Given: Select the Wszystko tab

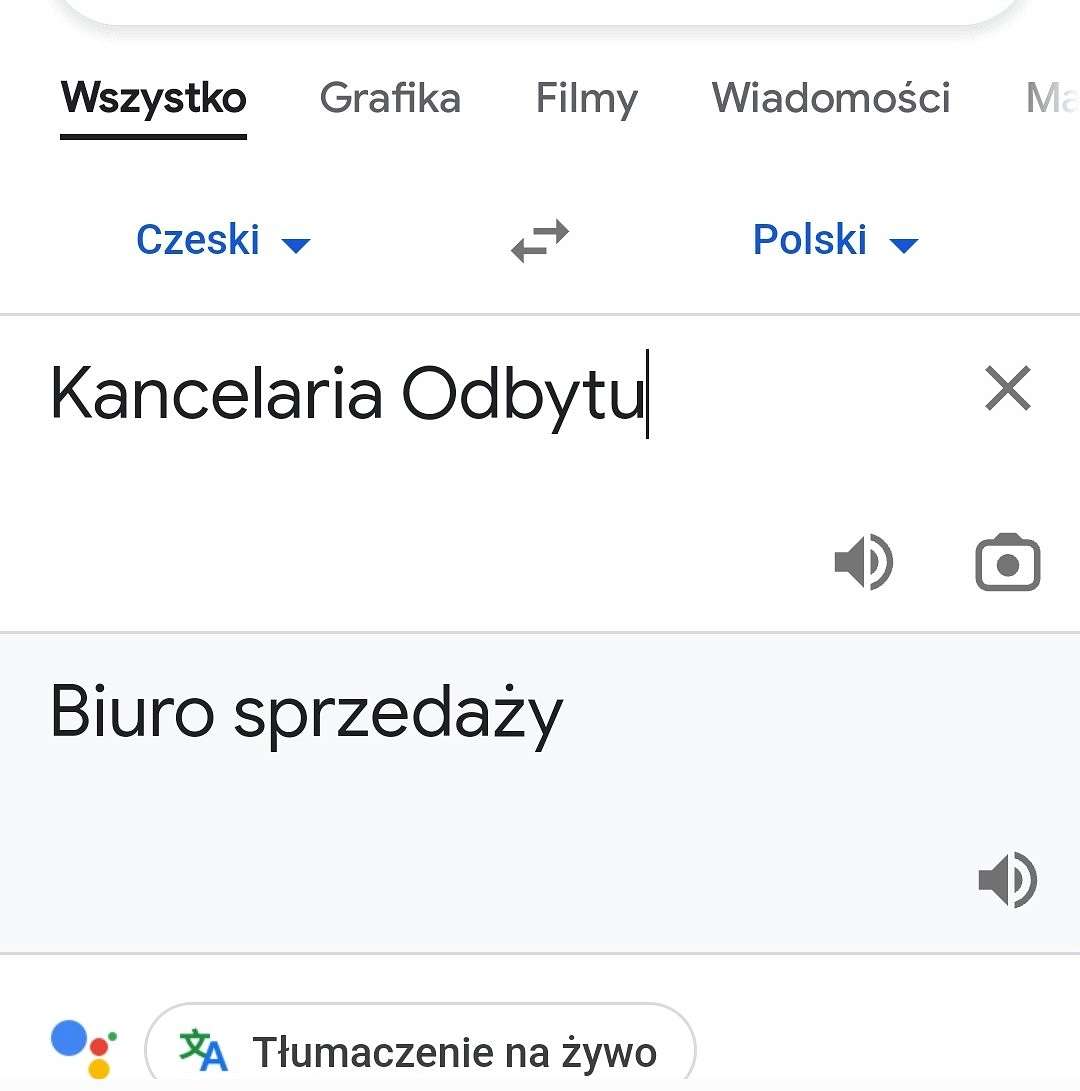Looking at the screenshot, I should click(x=154, y=98).
